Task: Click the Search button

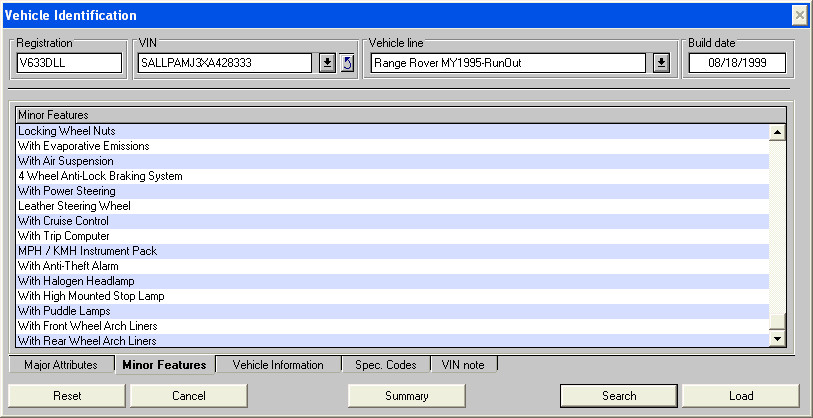Action: pyautogui.click(x=619, y=396)
